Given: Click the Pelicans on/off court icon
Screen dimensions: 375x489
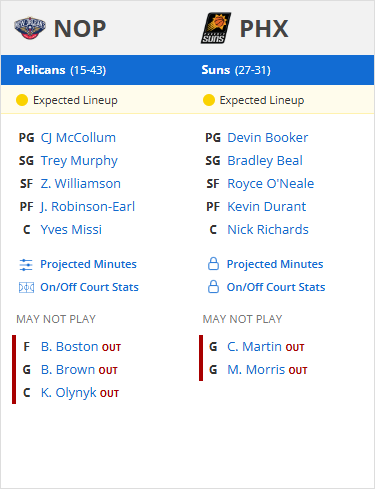Looking at the screenshot, I should (26, 287).
